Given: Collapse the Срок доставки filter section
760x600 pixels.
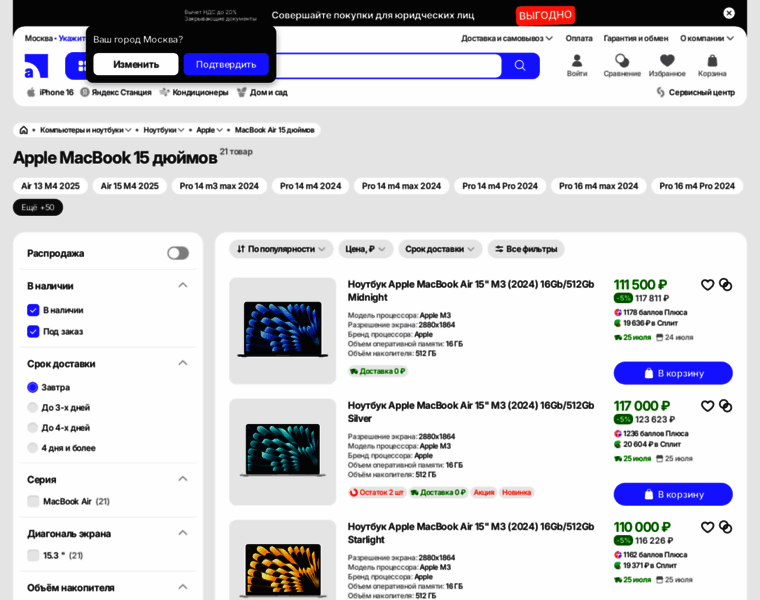Looking at the screenshot, I should 183,363.
